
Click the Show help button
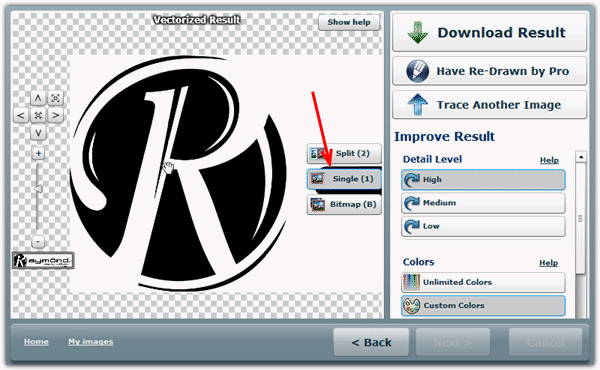(349, 22)
